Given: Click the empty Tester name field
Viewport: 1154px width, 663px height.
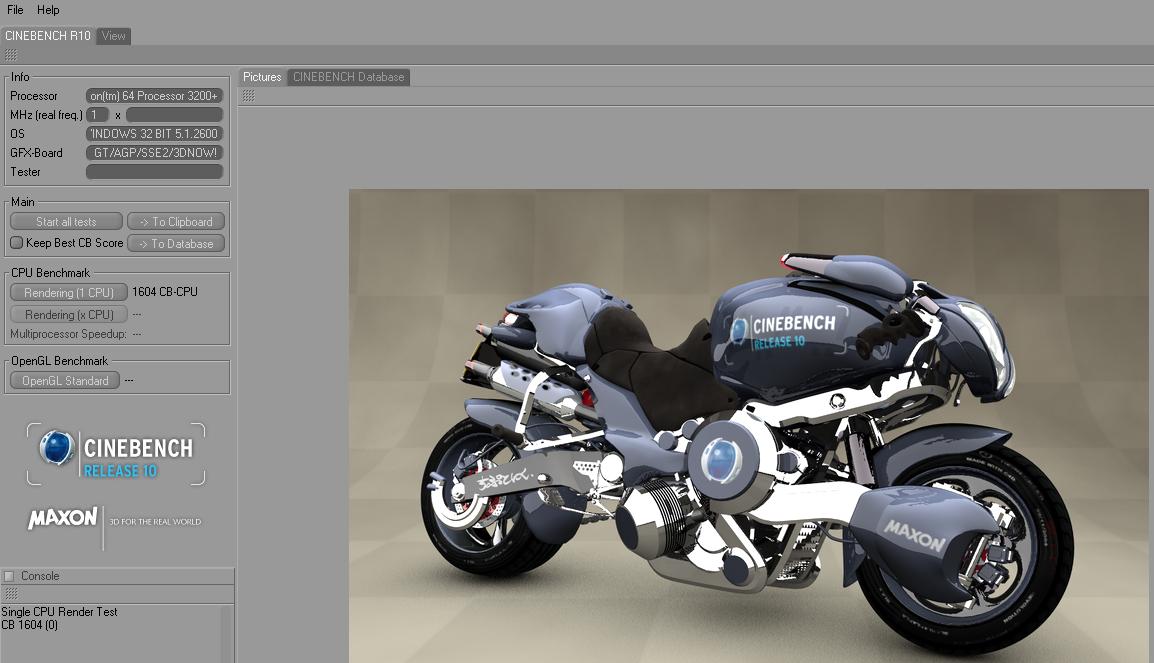Looking at the screenshot, I should [x=155, y=171].
